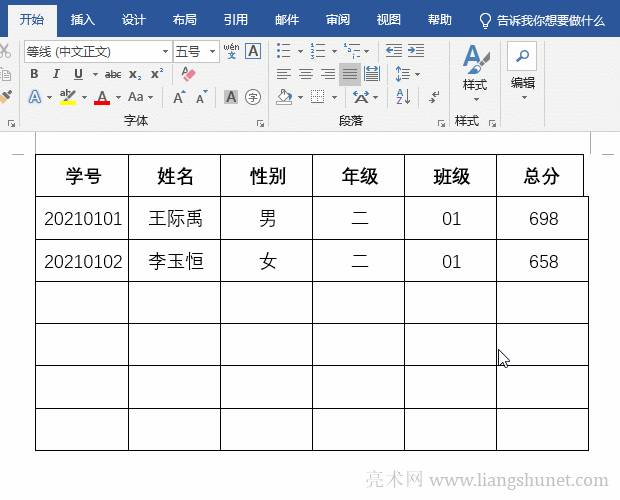Open font dialog launcher
The image size is (620, 500).
coord(260,124)
